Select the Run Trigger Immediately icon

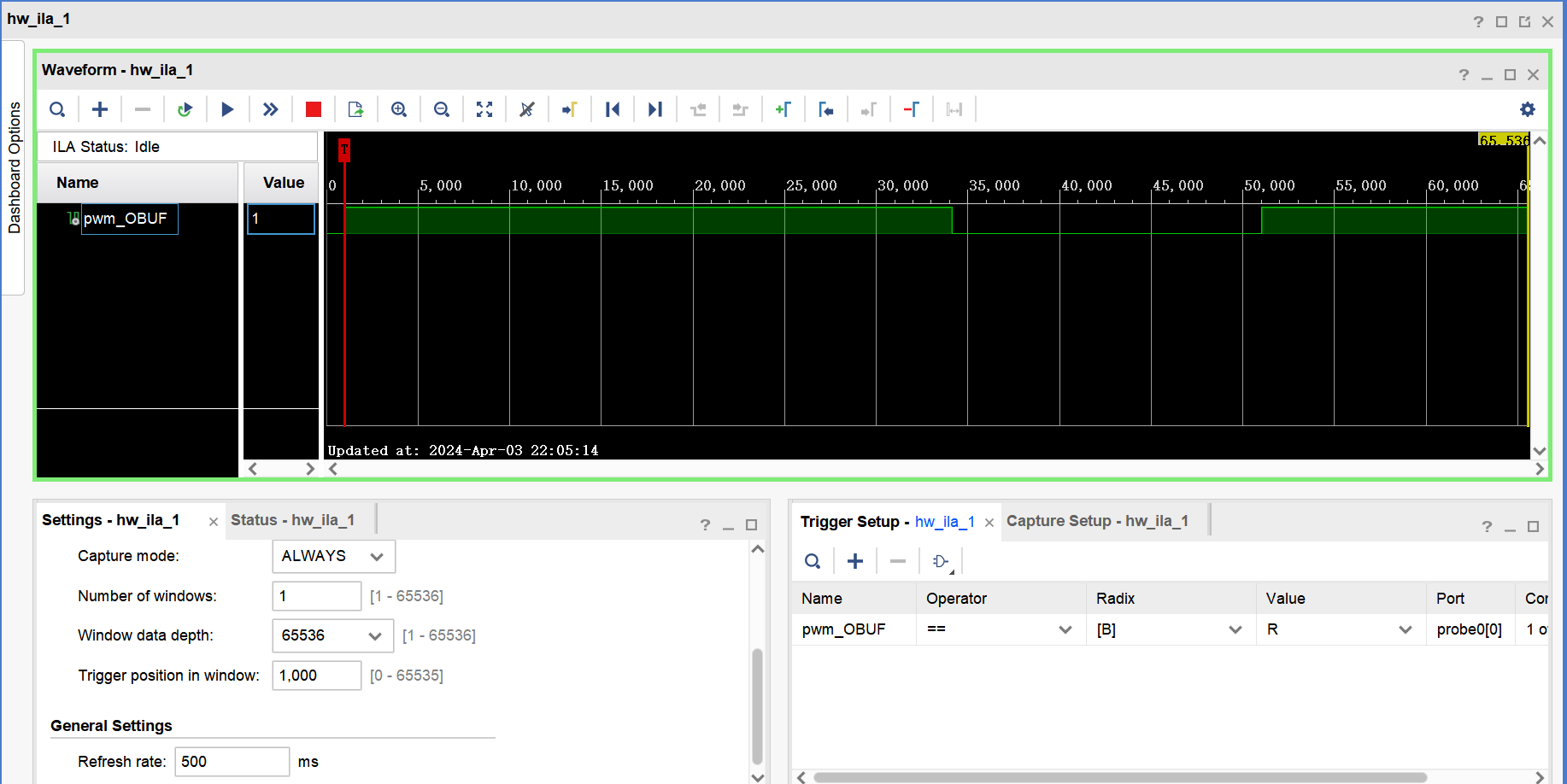(271, 108)
